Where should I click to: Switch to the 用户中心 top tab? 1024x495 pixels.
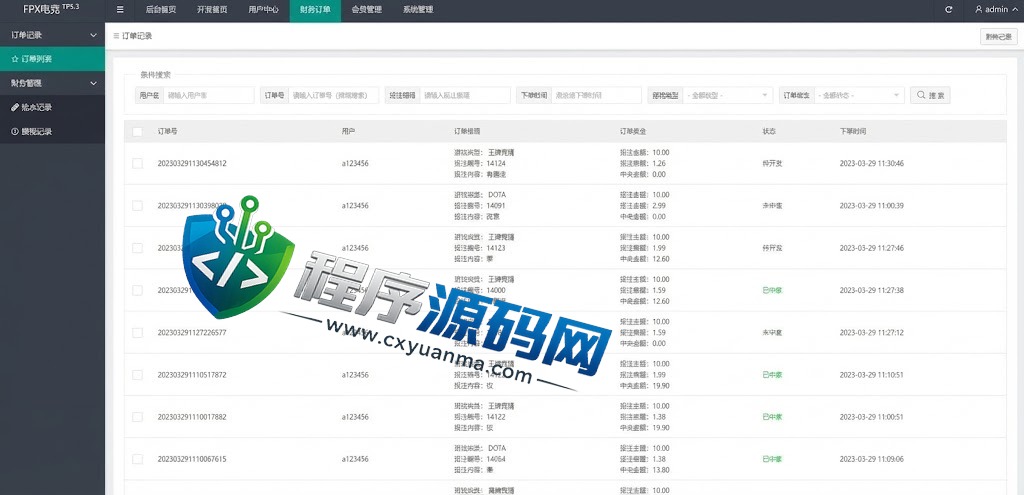coord(264,10)
